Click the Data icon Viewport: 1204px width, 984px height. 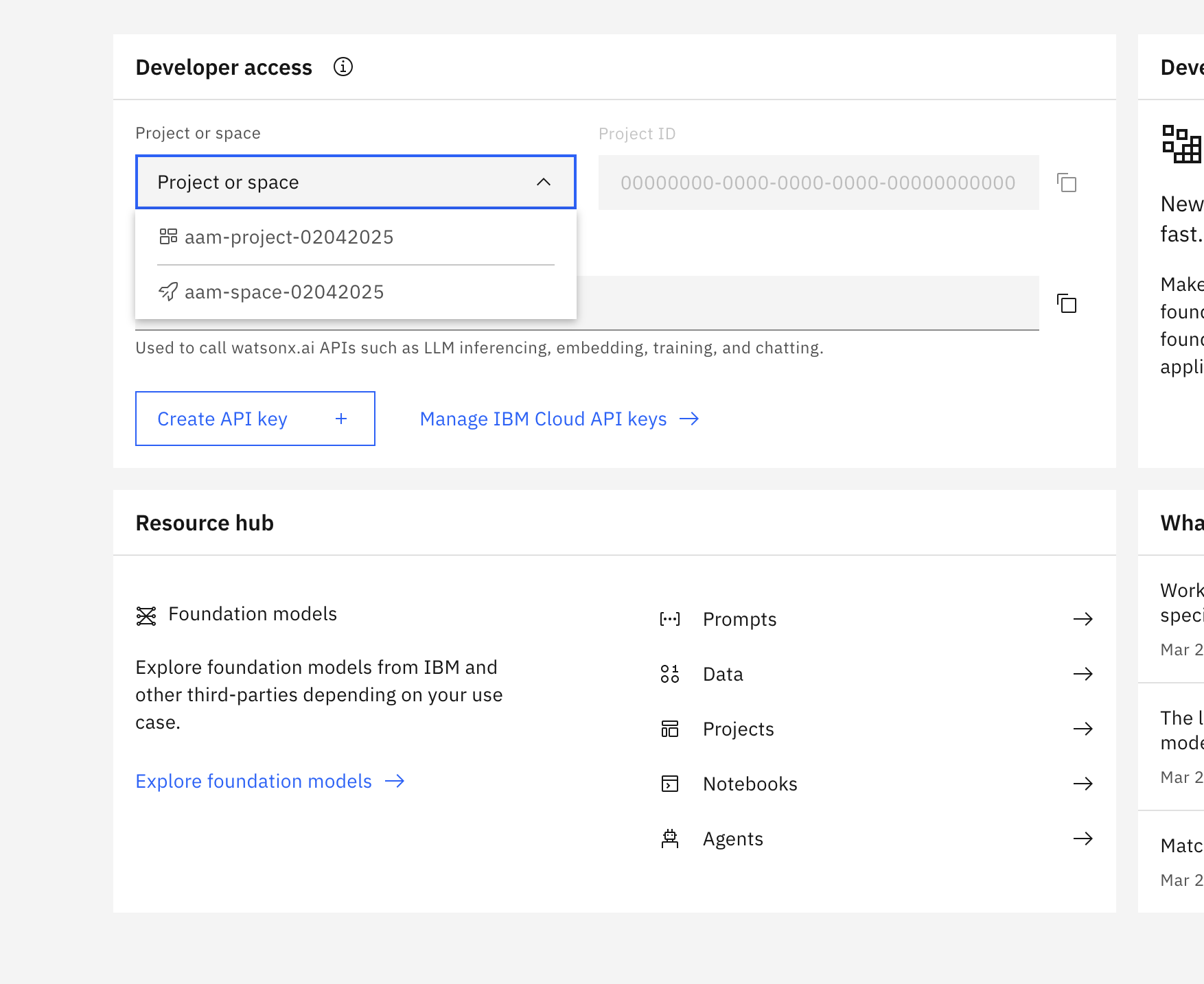pos(670,674)
